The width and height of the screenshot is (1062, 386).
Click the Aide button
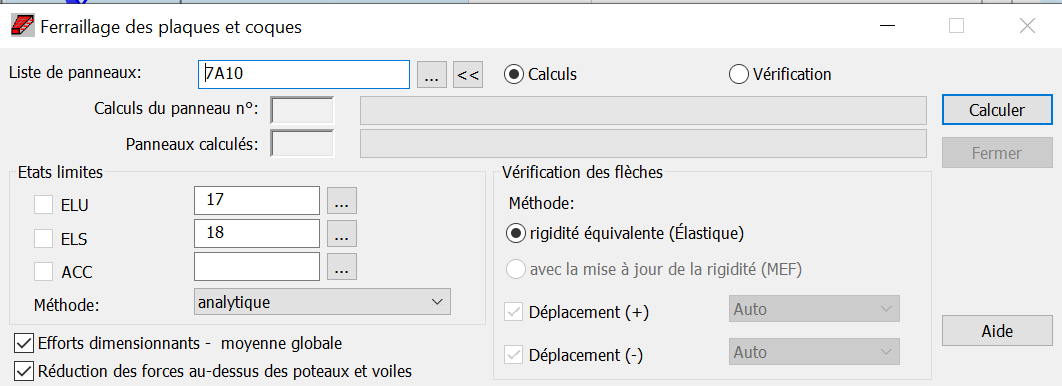[x=987, y=331]
